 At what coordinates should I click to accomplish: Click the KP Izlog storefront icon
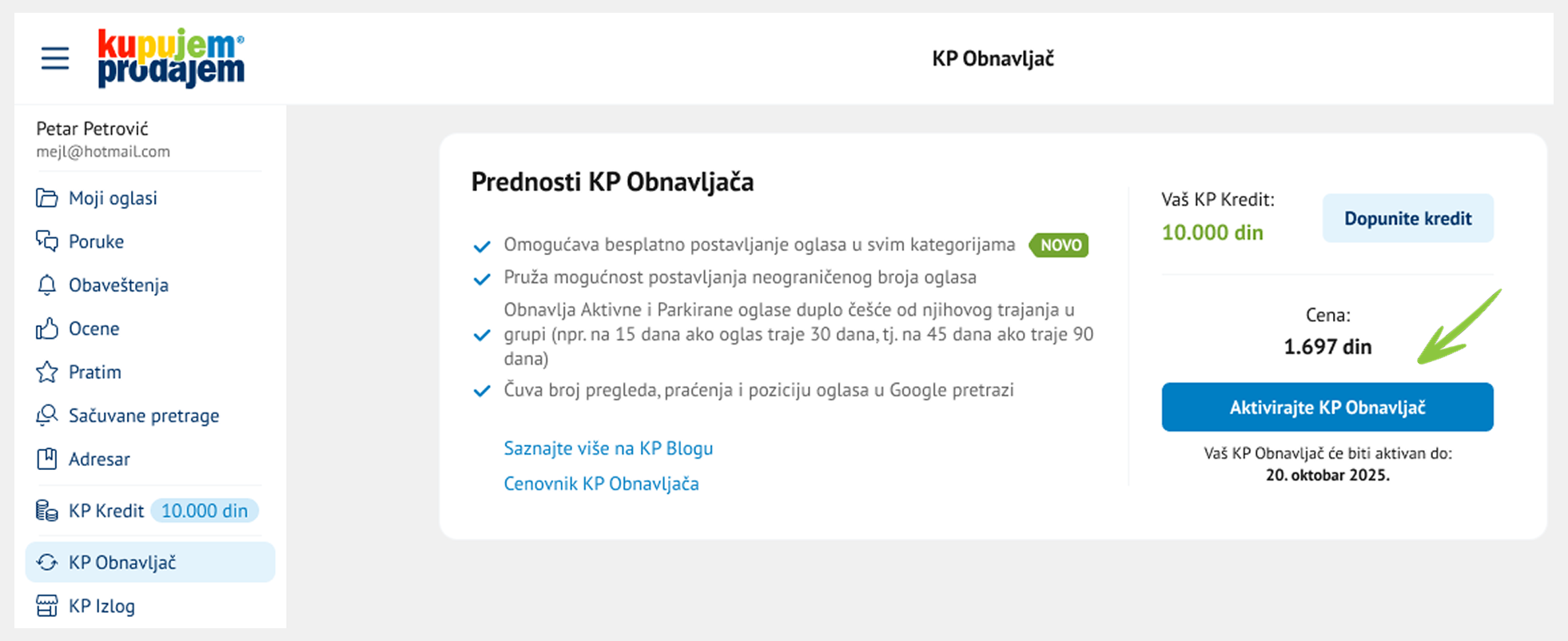47,606
